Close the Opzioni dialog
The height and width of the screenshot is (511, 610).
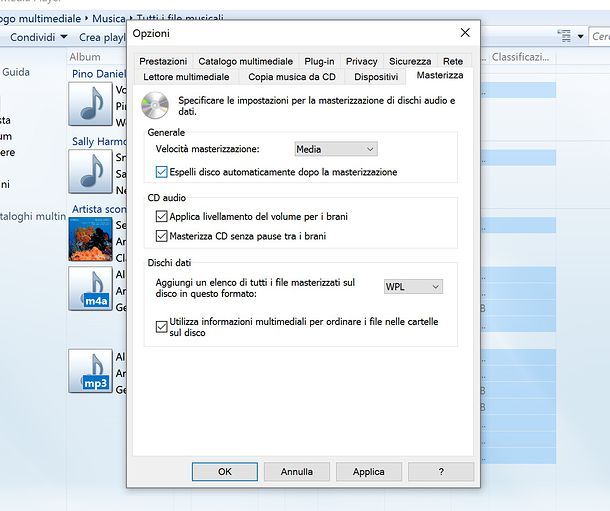(465, 33)
